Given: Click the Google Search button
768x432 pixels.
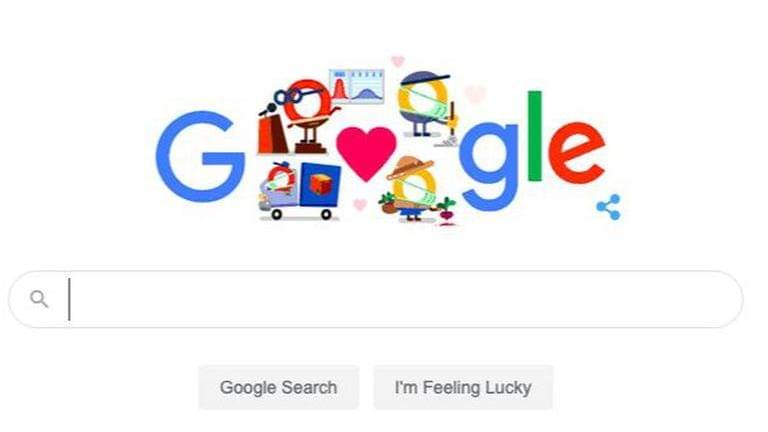Looking at the screenshot, I should pos(279,387).
